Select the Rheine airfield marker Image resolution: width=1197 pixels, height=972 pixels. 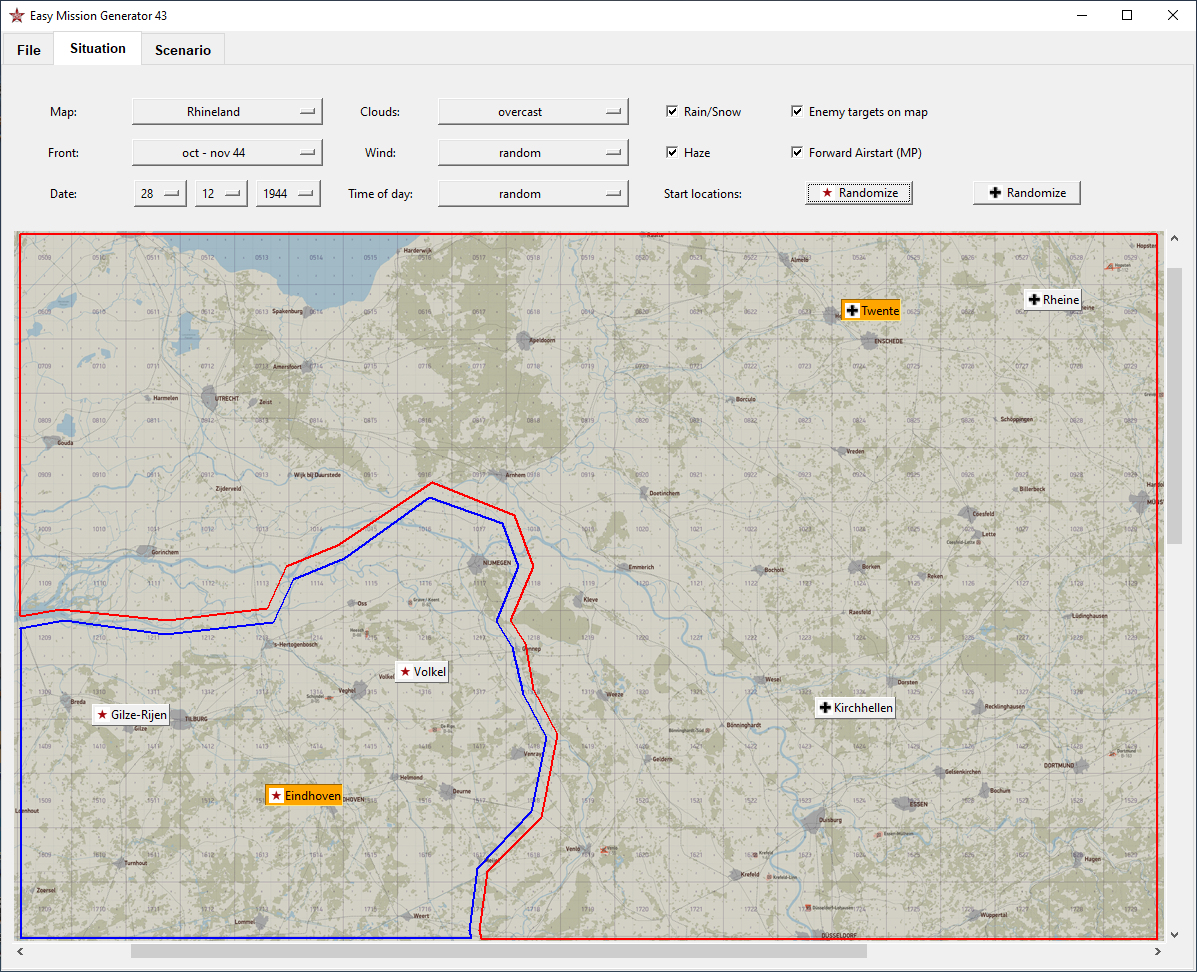pyautogui.click(x=1052, y=300)
